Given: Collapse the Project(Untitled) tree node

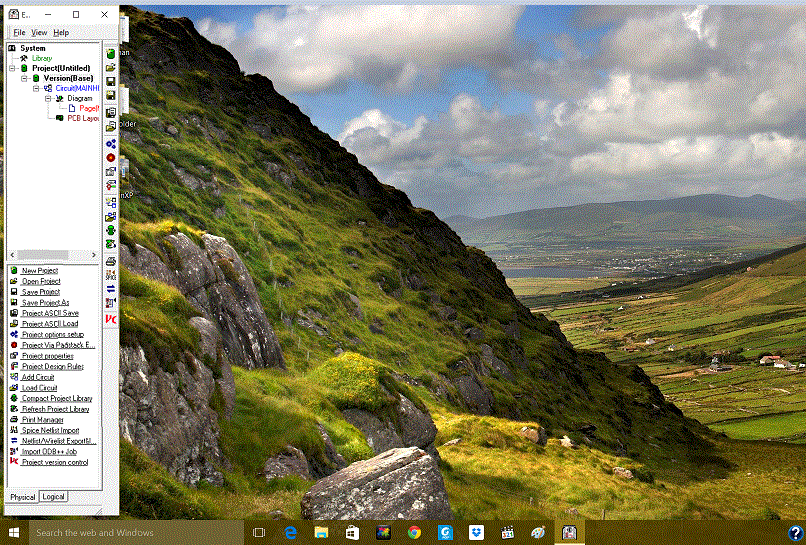Looking at the screenshot, I should click(x=12, y=68).
